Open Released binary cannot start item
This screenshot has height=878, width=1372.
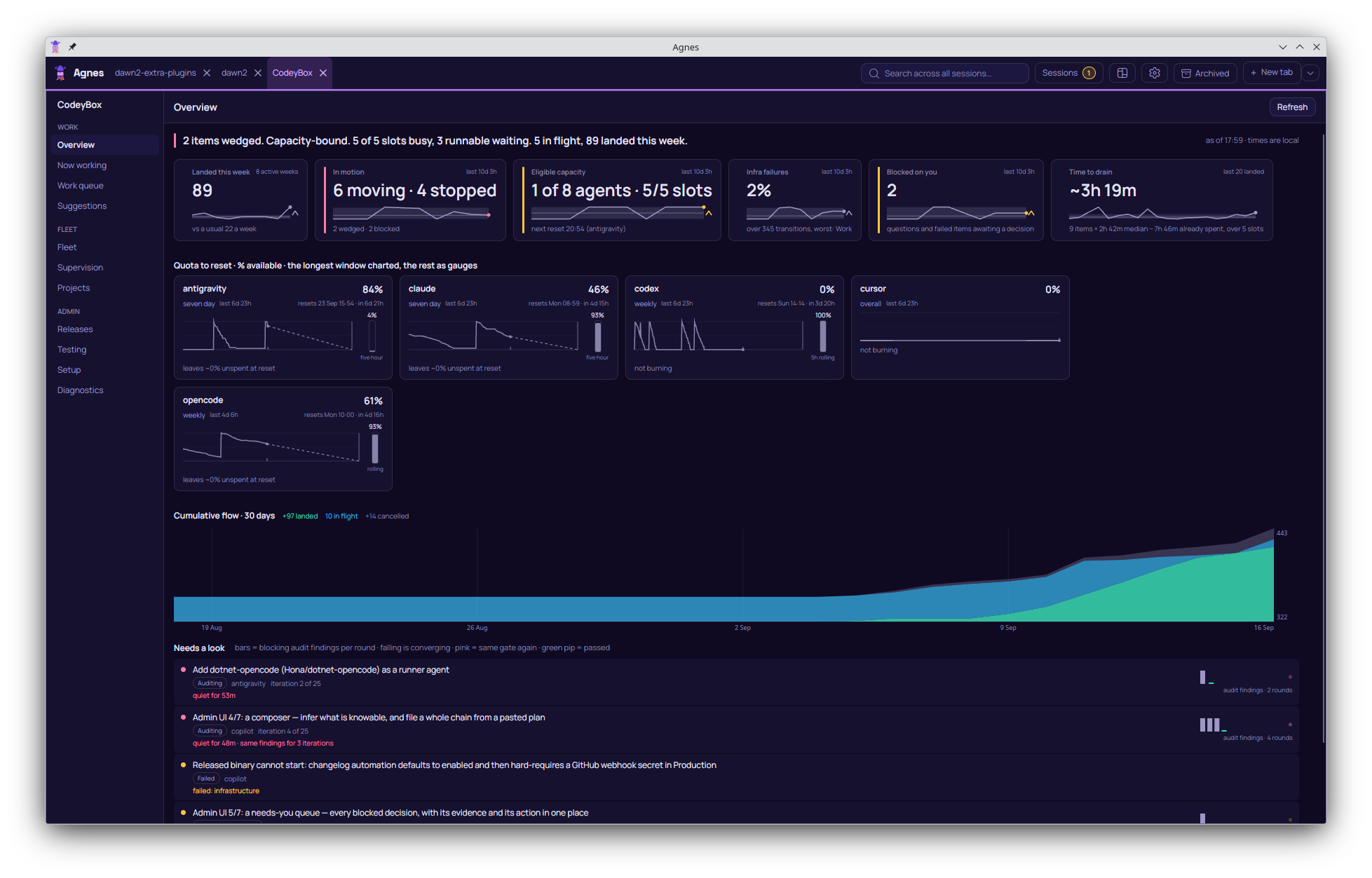(736, 777)
